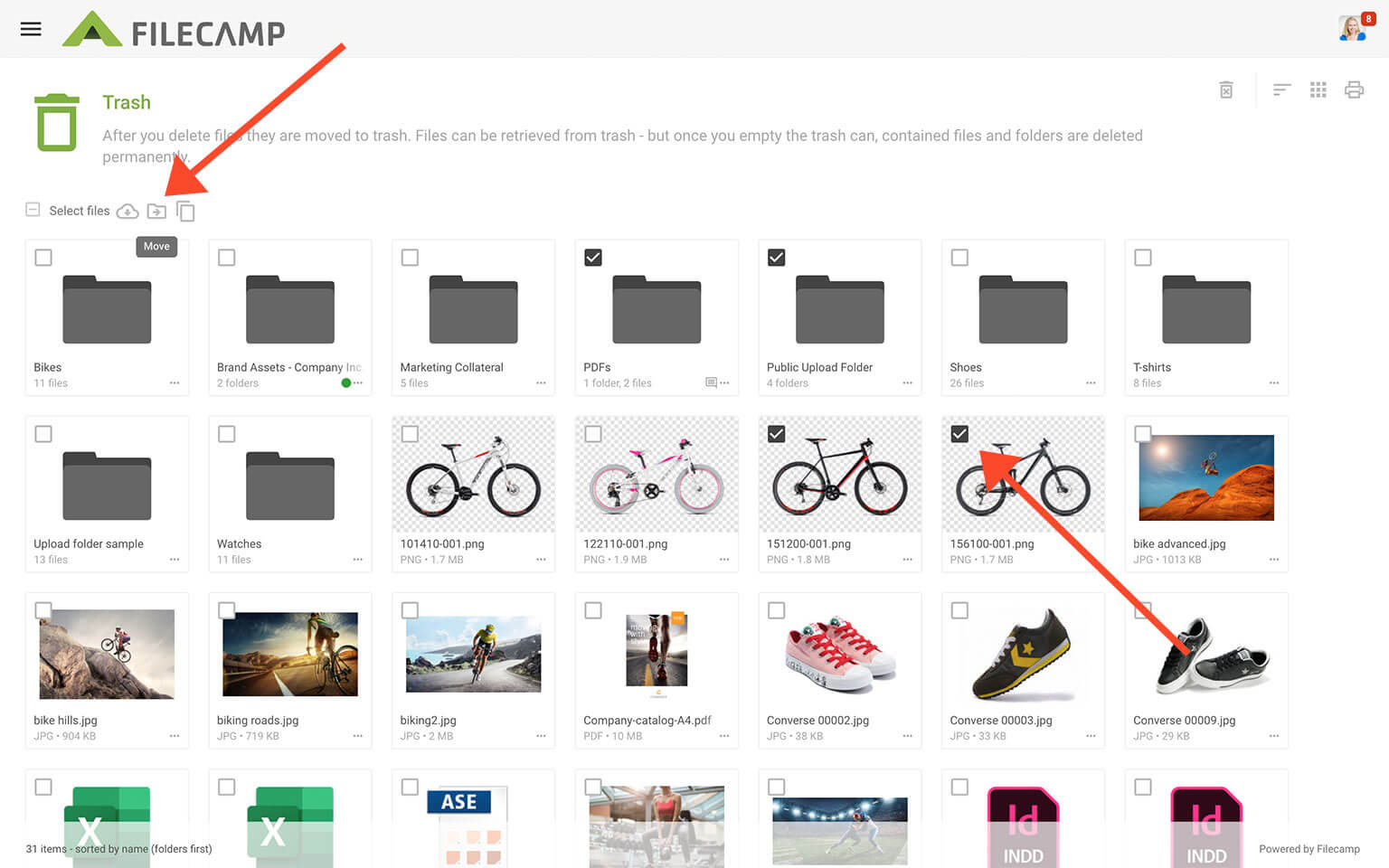Open the T-shirts folder icon
This screenshot has height=868, width=1389.
click(x=1206, y=309)
